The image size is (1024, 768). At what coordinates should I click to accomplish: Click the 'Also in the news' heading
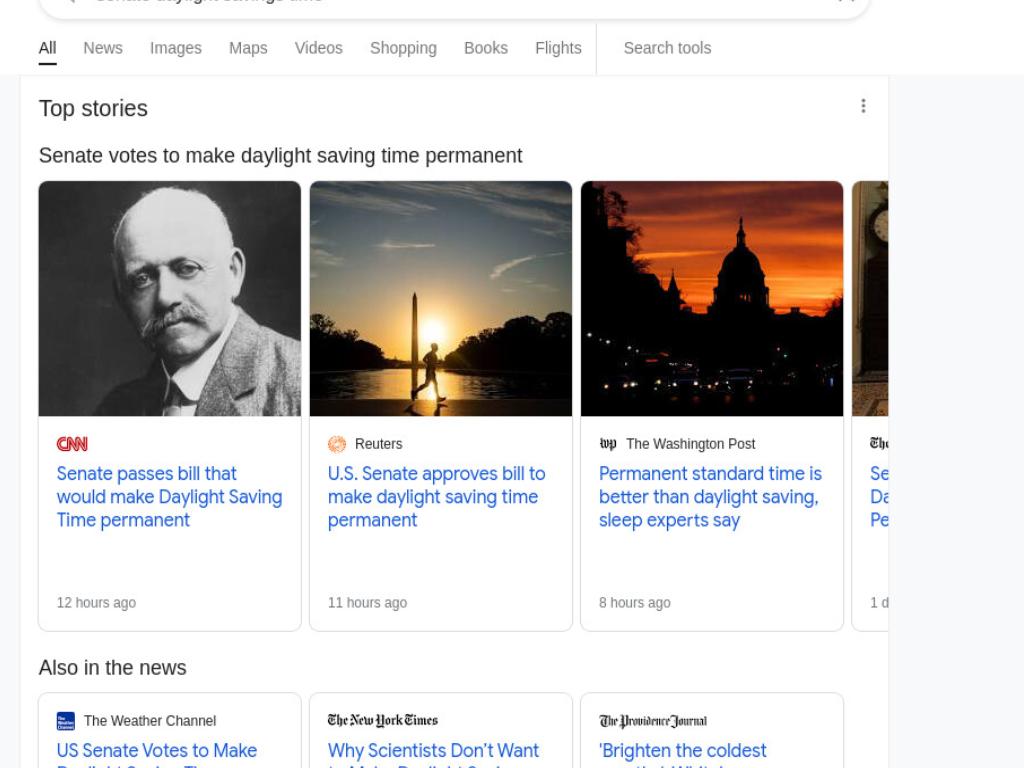point(112,668)
